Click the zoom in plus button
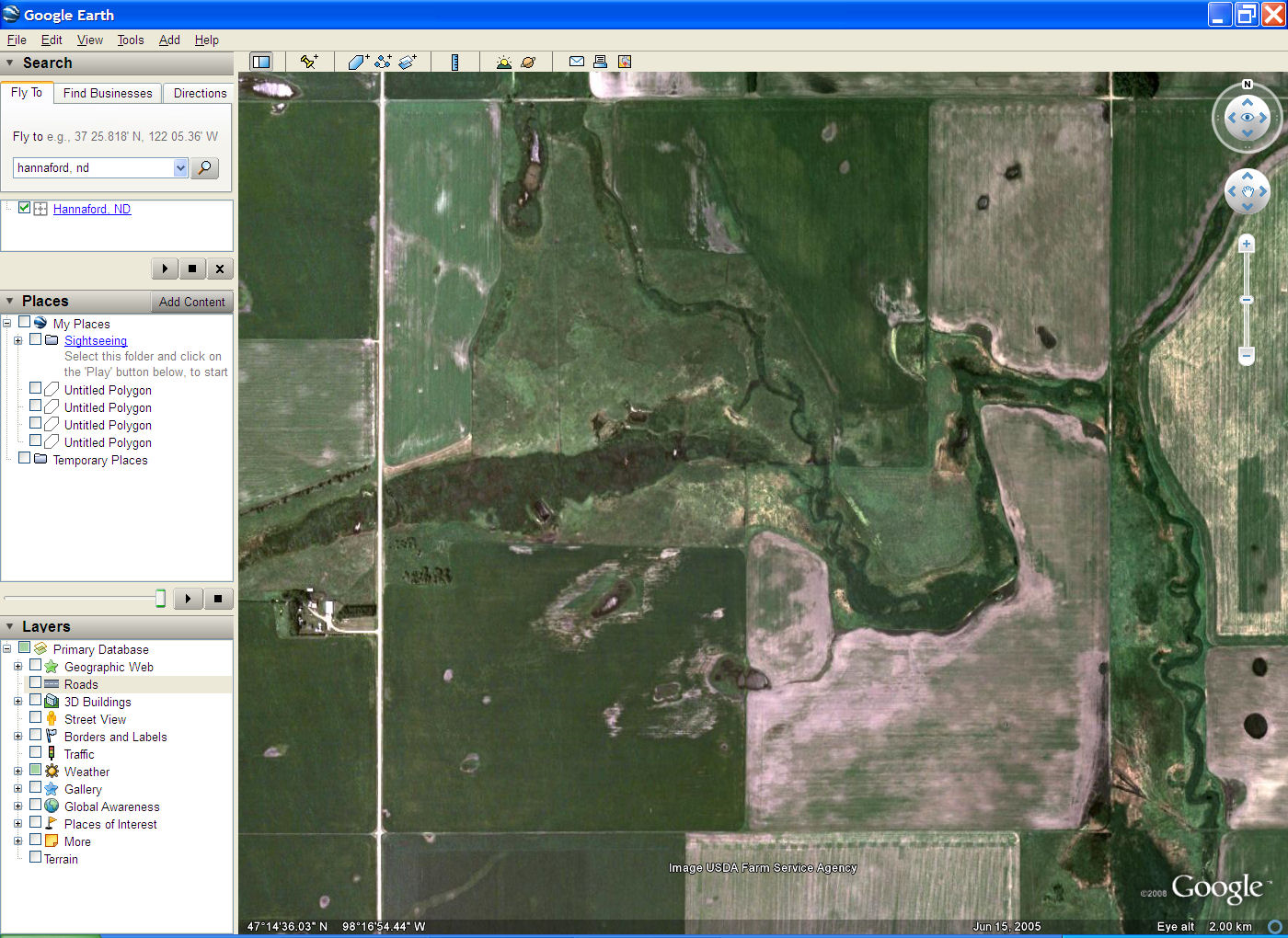This screenshot has width=1288, height=938. [1247, 244]
